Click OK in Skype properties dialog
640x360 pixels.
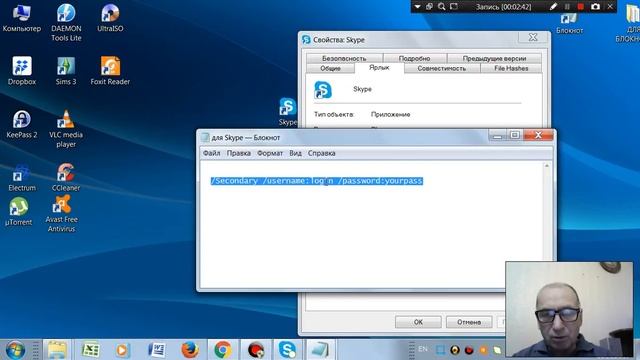point(418,322)
